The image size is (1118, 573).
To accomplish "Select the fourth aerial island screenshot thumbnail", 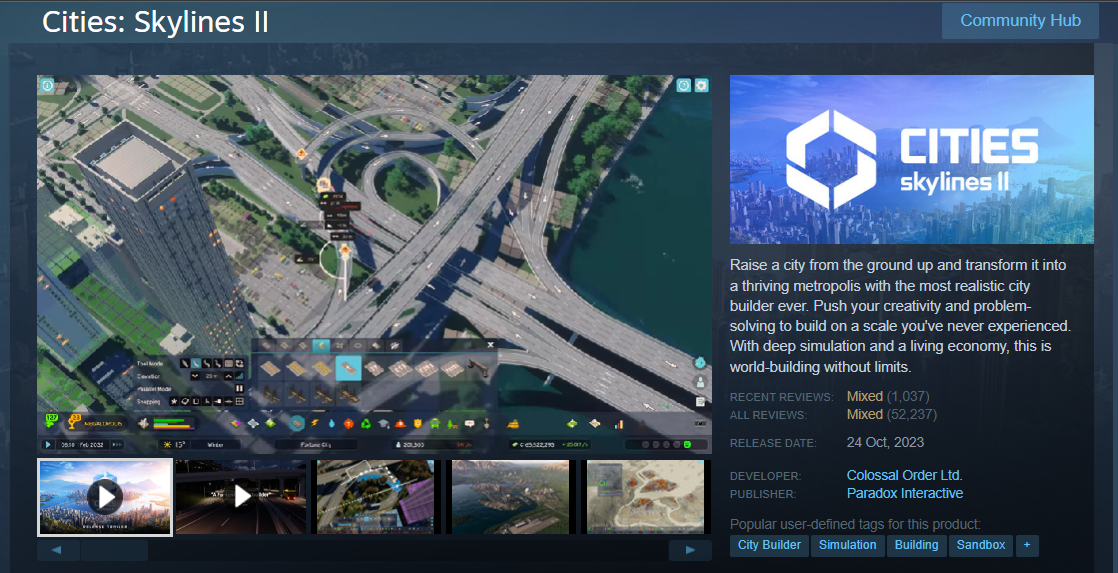I will pos(511,497).
